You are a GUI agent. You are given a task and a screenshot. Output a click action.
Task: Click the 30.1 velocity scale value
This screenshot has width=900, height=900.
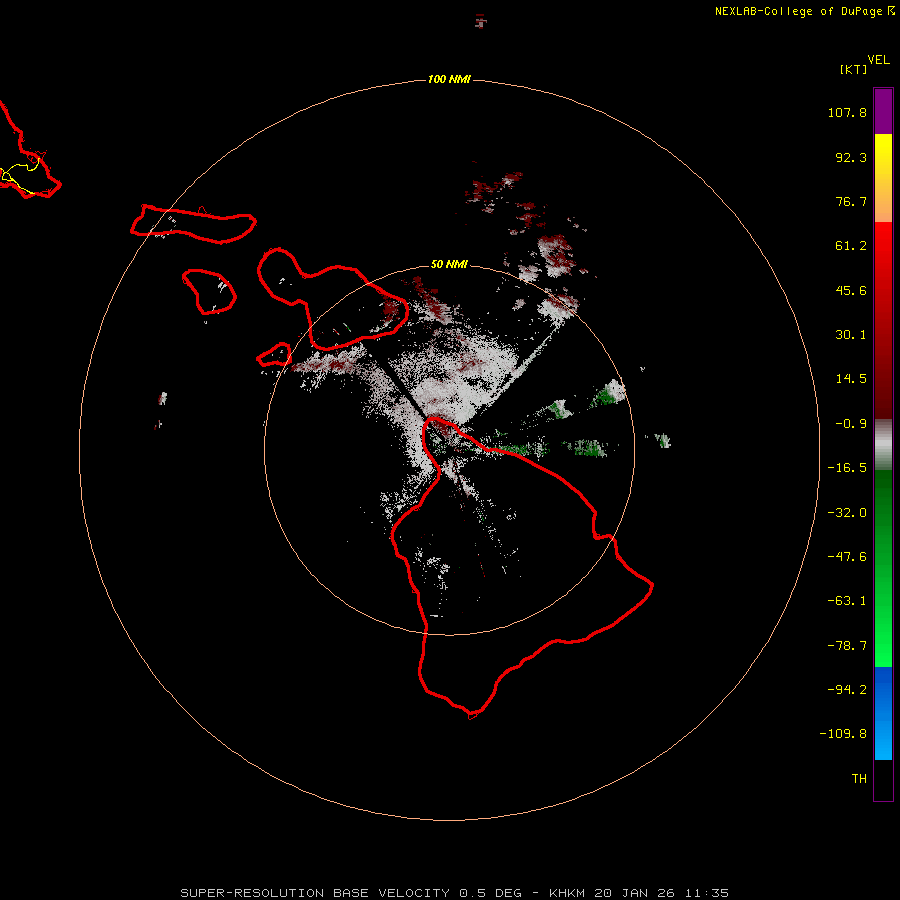coord(851,335)
